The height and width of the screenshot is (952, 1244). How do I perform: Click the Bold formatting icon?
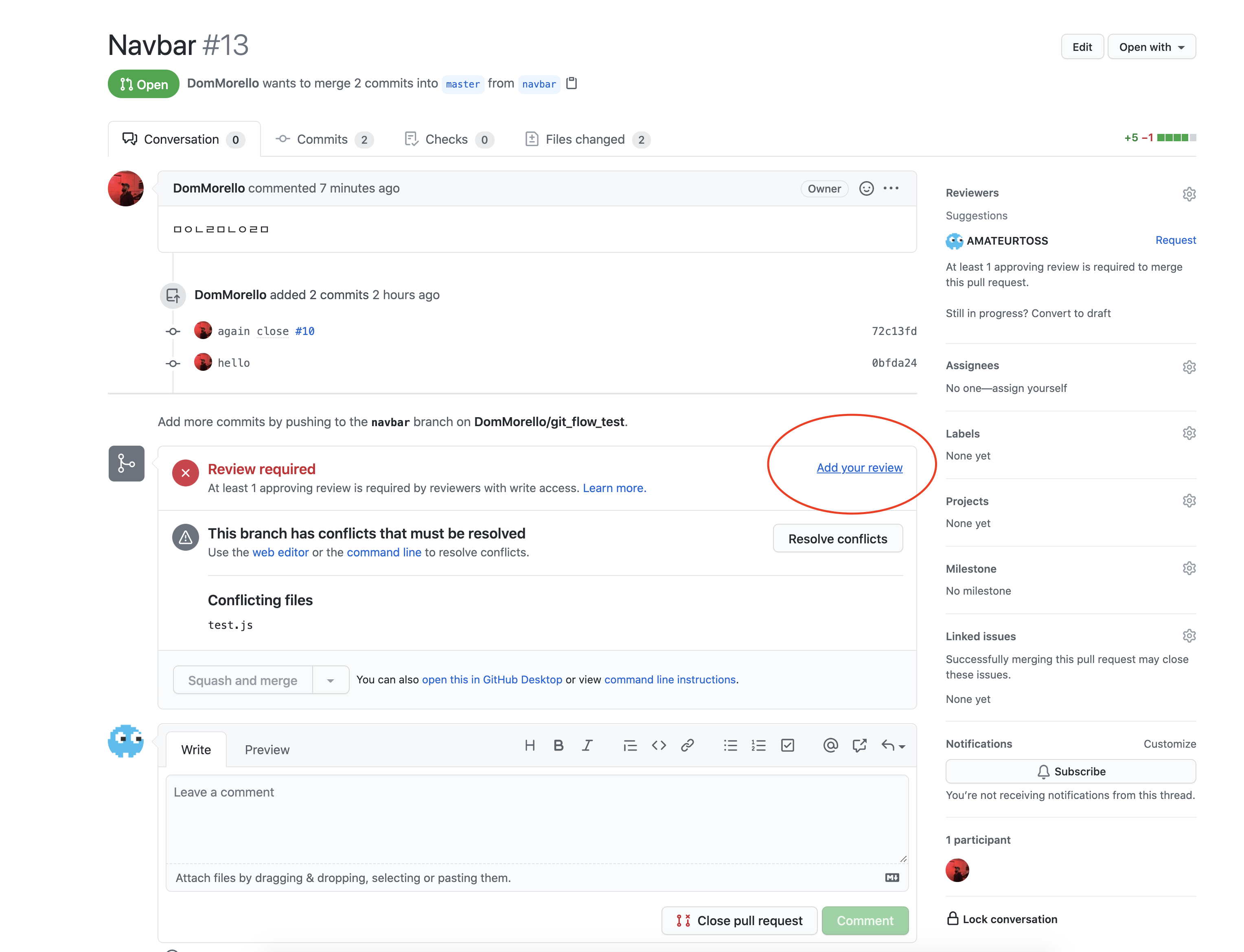coord(558,746)
